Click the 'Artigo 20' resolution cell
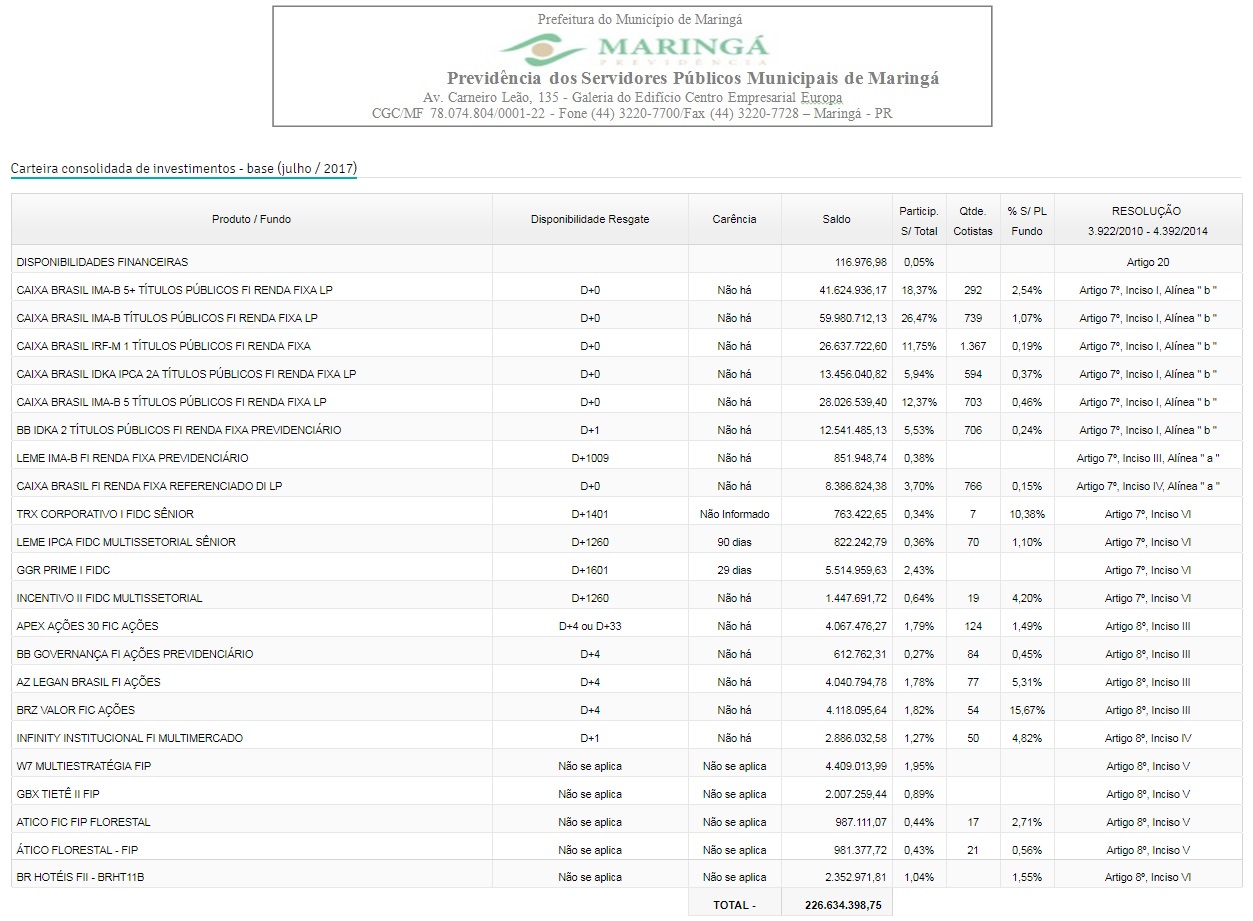 point(1147,262)
